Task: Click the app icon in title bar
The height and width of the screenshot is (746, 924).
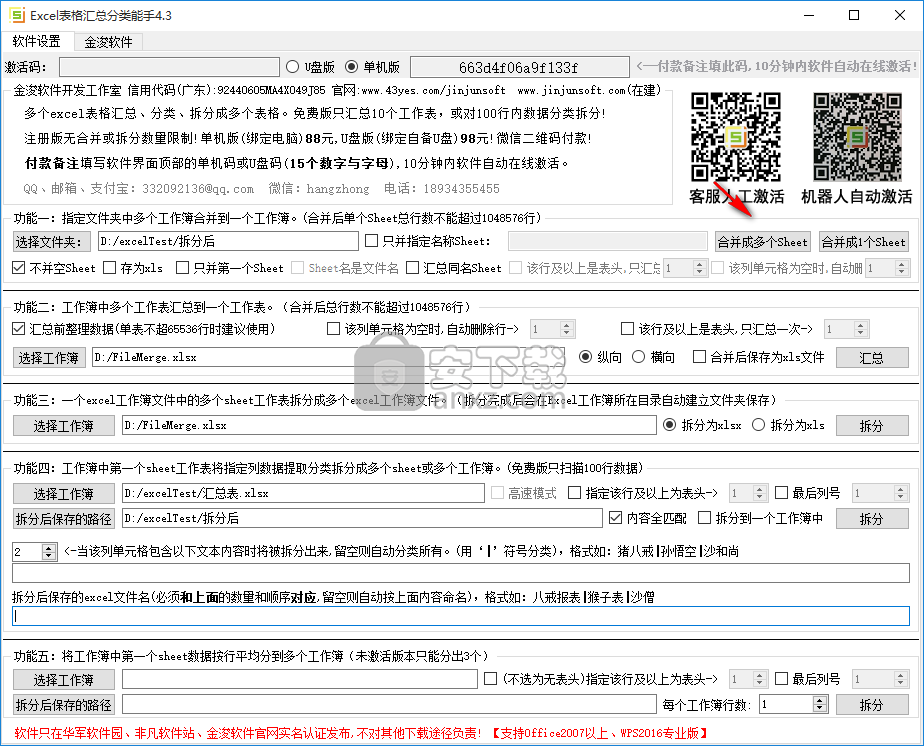Action: [18, 15]
